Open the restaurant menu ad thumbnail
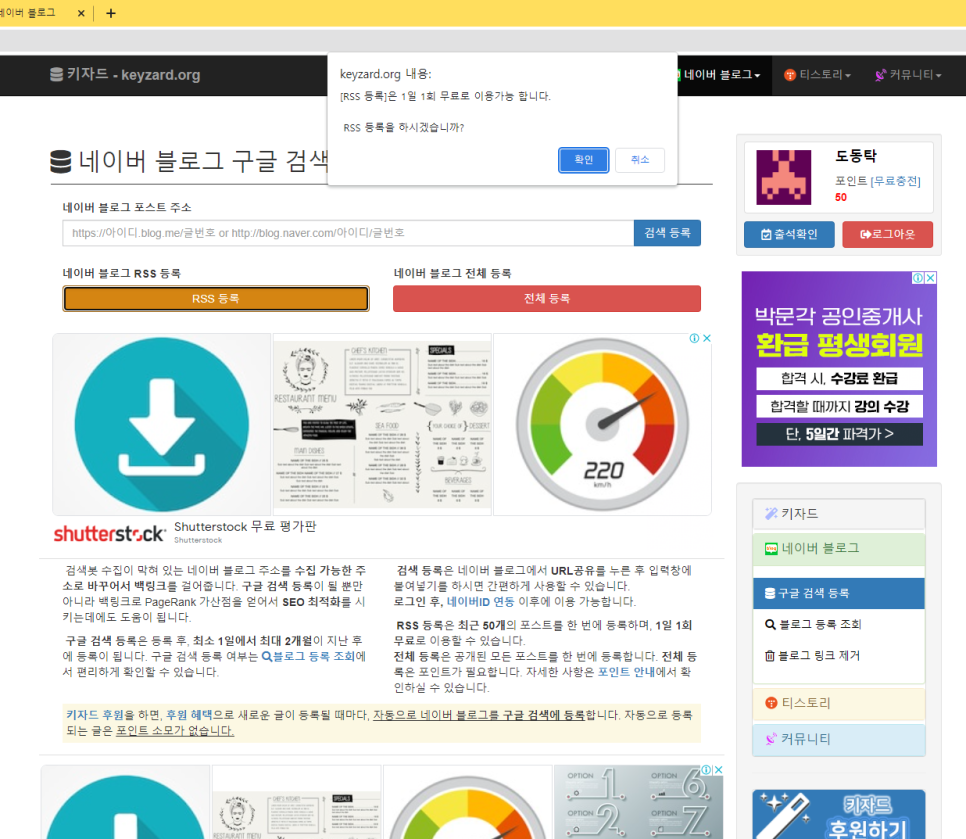Screen dimensions: 966x839 382,424
